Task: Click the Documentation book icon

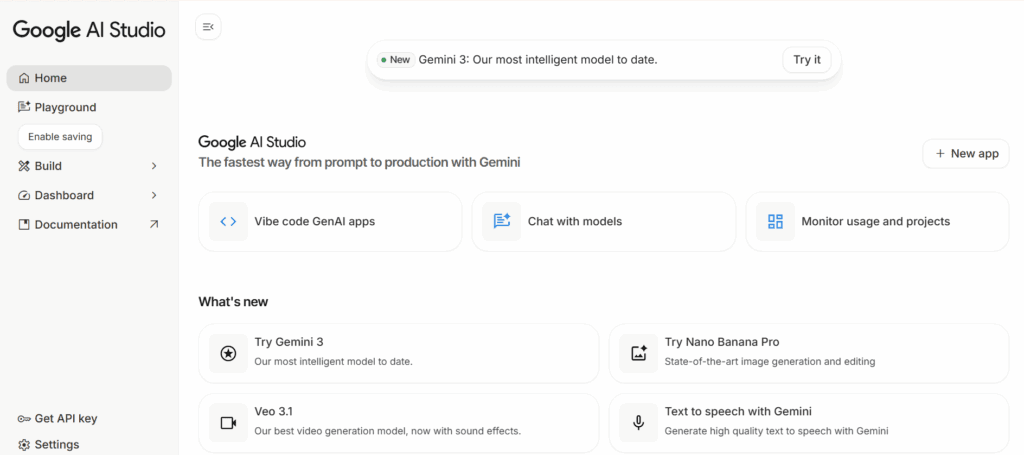Action: [x=24, y=225]
